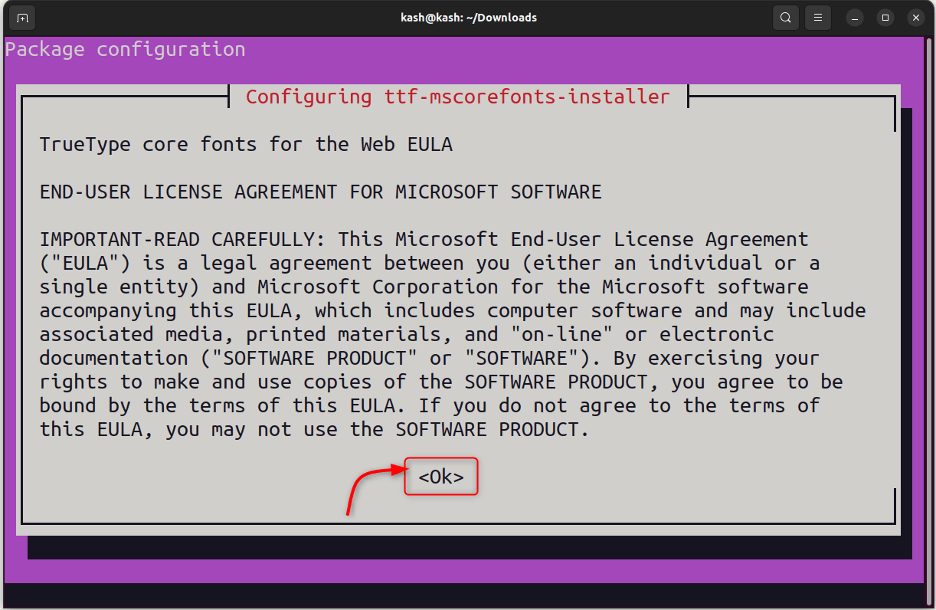The height and width of the screenshot is (610, 936).
Task: Click the line 'this EULA, you may not use'
Action: point(315,430)
